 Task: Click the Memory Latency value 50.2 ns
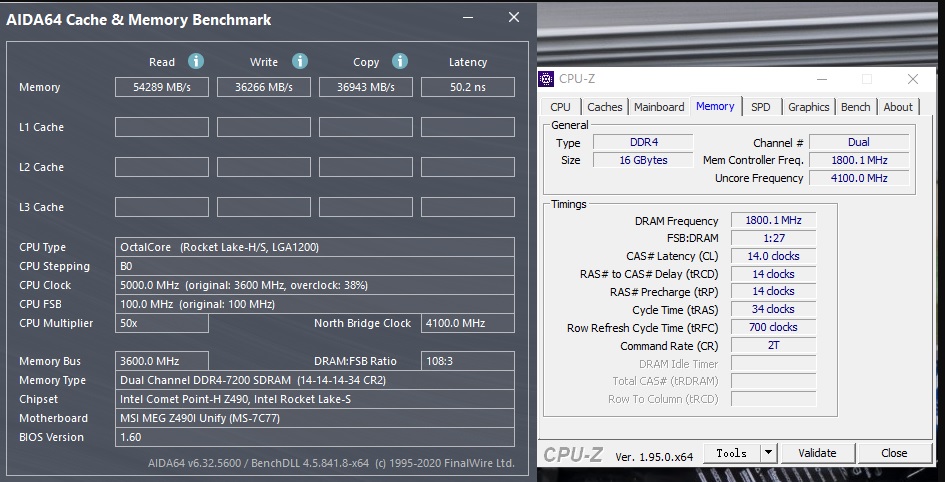pyautogui.click(x=468, y=87)
